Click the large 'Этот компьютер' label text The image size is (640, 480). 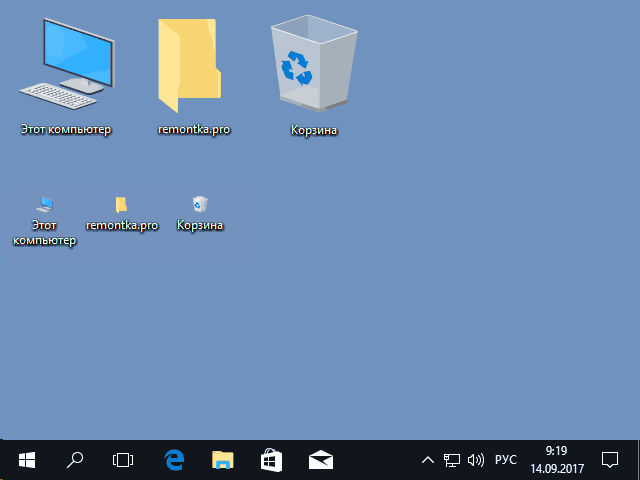(66, 130)
